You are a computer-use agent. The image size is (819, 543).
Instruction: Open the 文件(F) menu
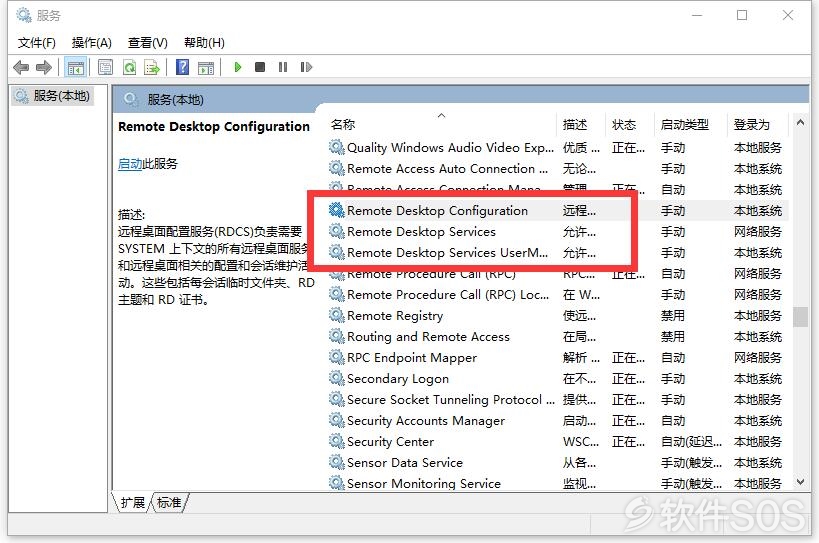(37, 43)
